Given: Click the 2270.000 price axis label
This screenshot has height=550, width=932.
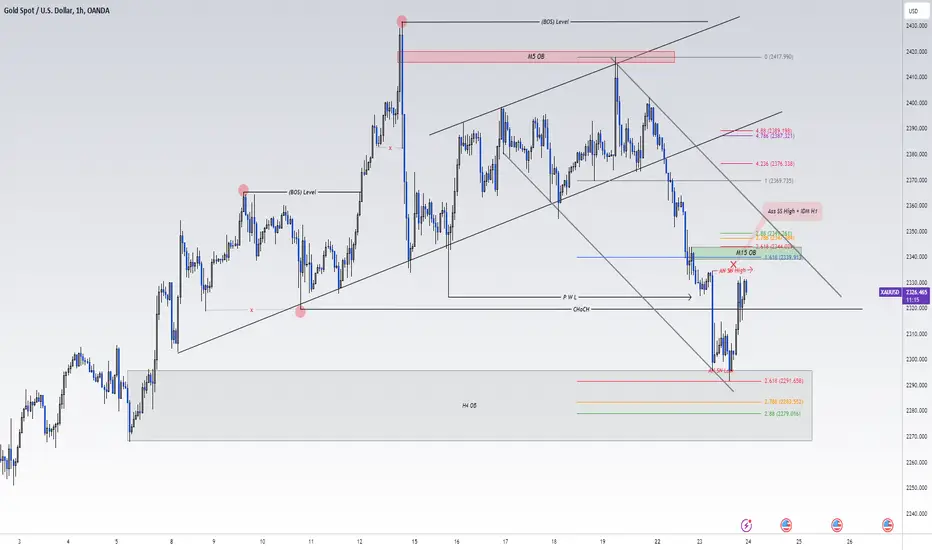Looking at the screenshot, I should pyautogui.click(x=916, y=436).
